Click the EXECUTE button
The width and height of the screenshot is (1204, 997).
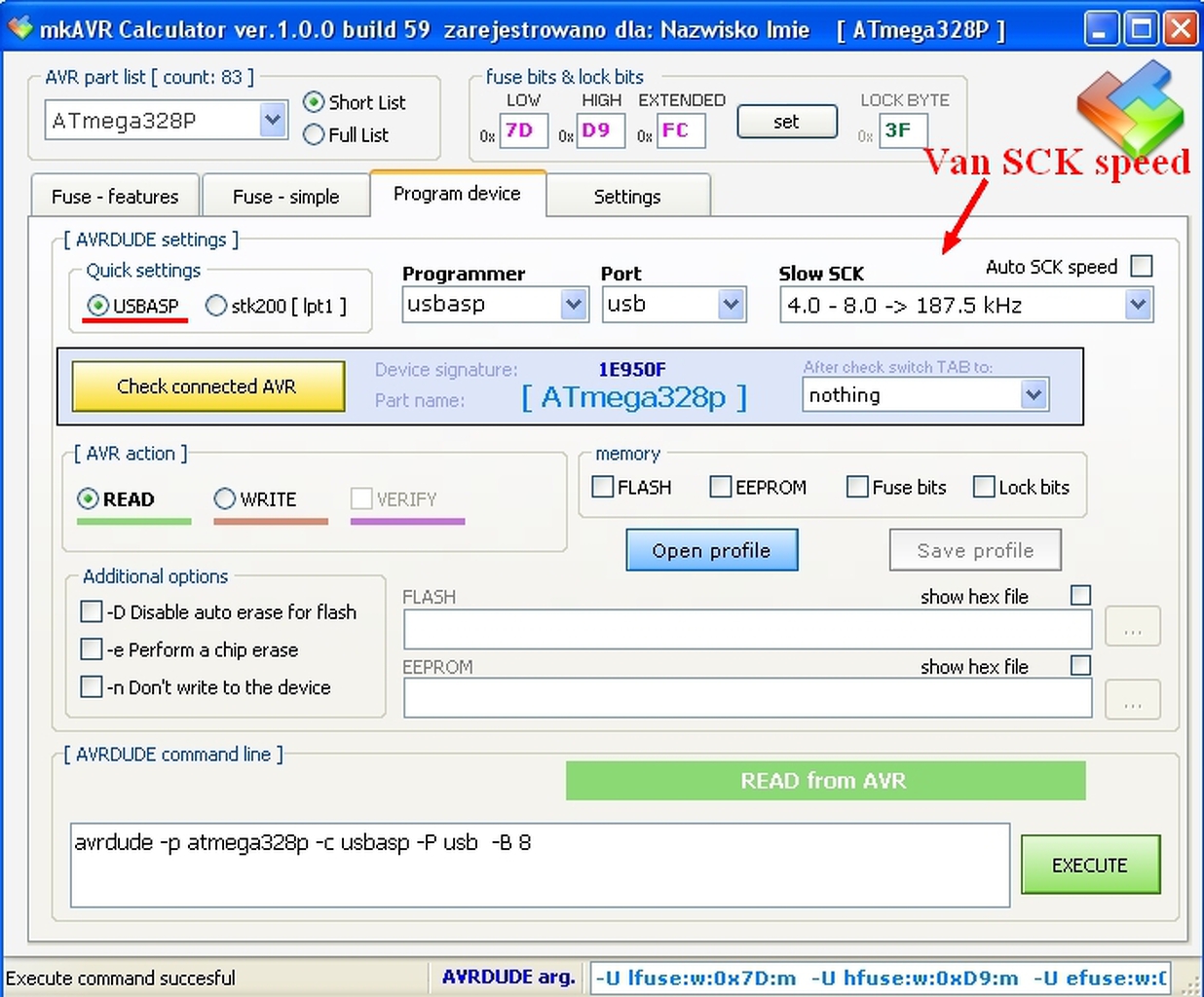[1090, 865]
